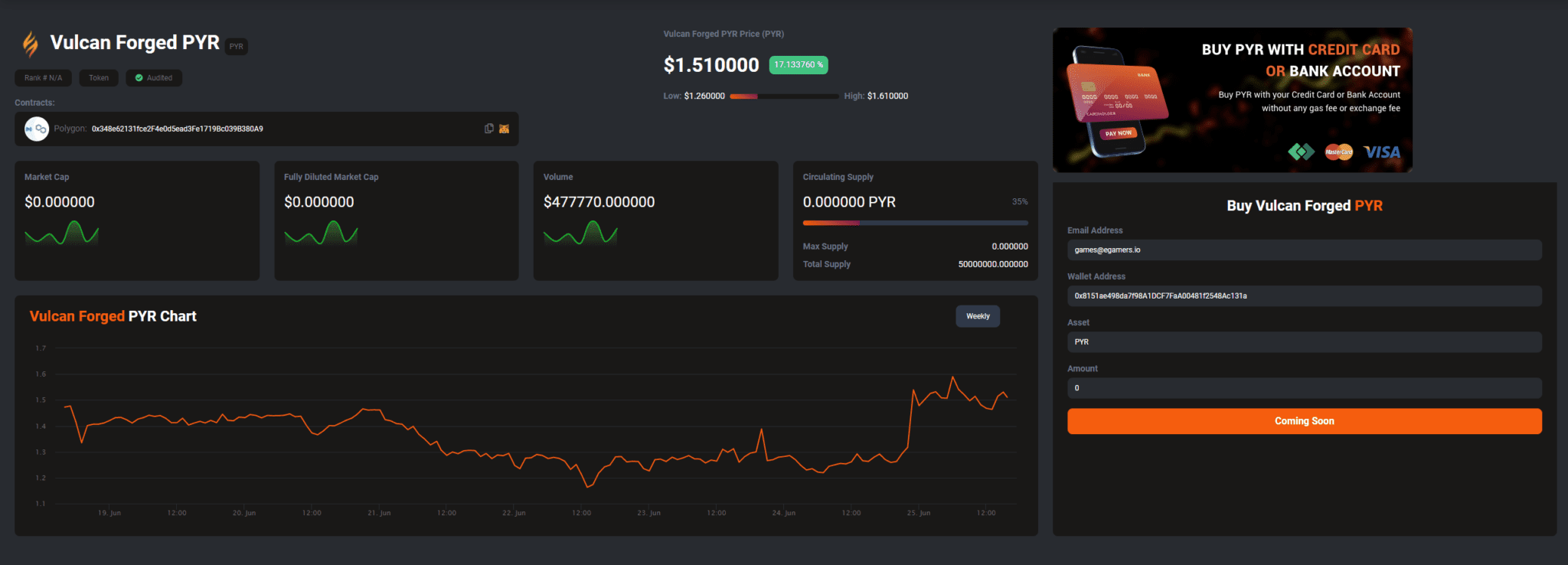Click the 0.000000 PYR circulating supply
The width and height of the screenshot is (1568, 565).
(849, 202)
